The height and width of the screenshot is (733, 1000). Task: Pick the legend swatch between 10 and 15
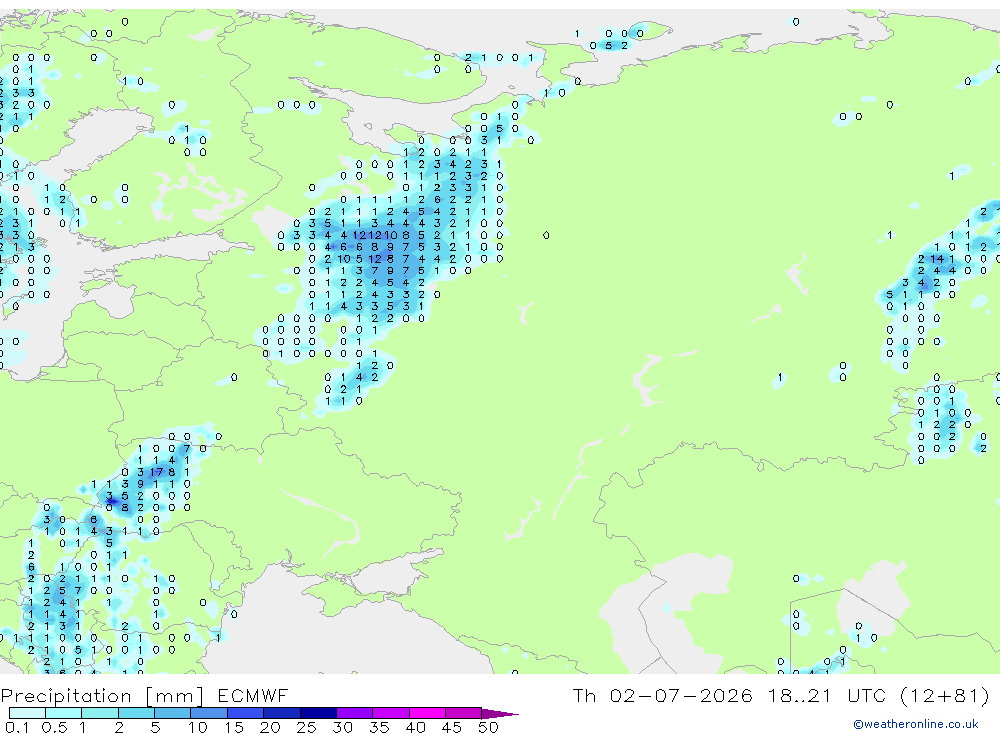[x=209, y=713]
